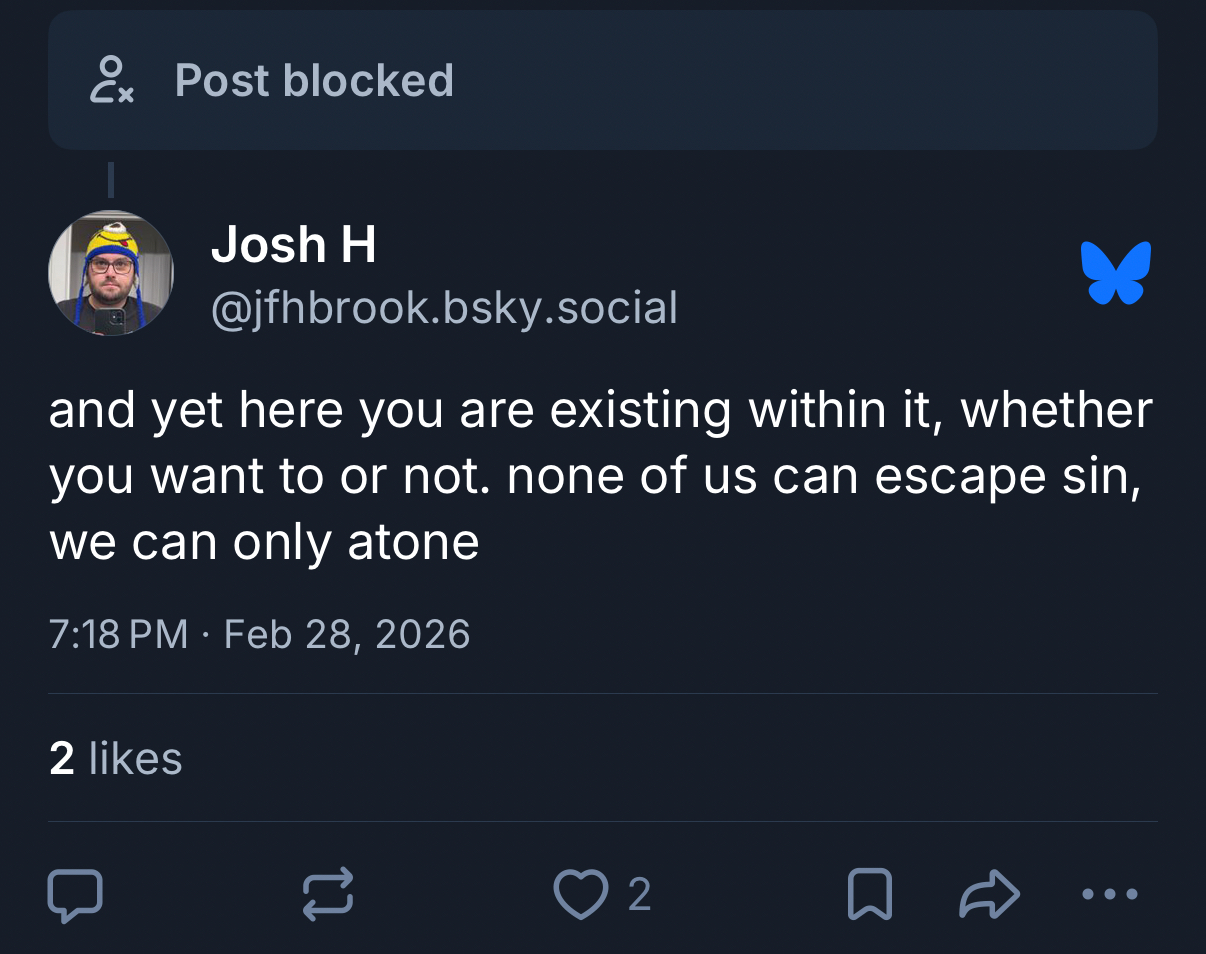Open the @jfhbrook.bsky.social handle

click(444, 308)
